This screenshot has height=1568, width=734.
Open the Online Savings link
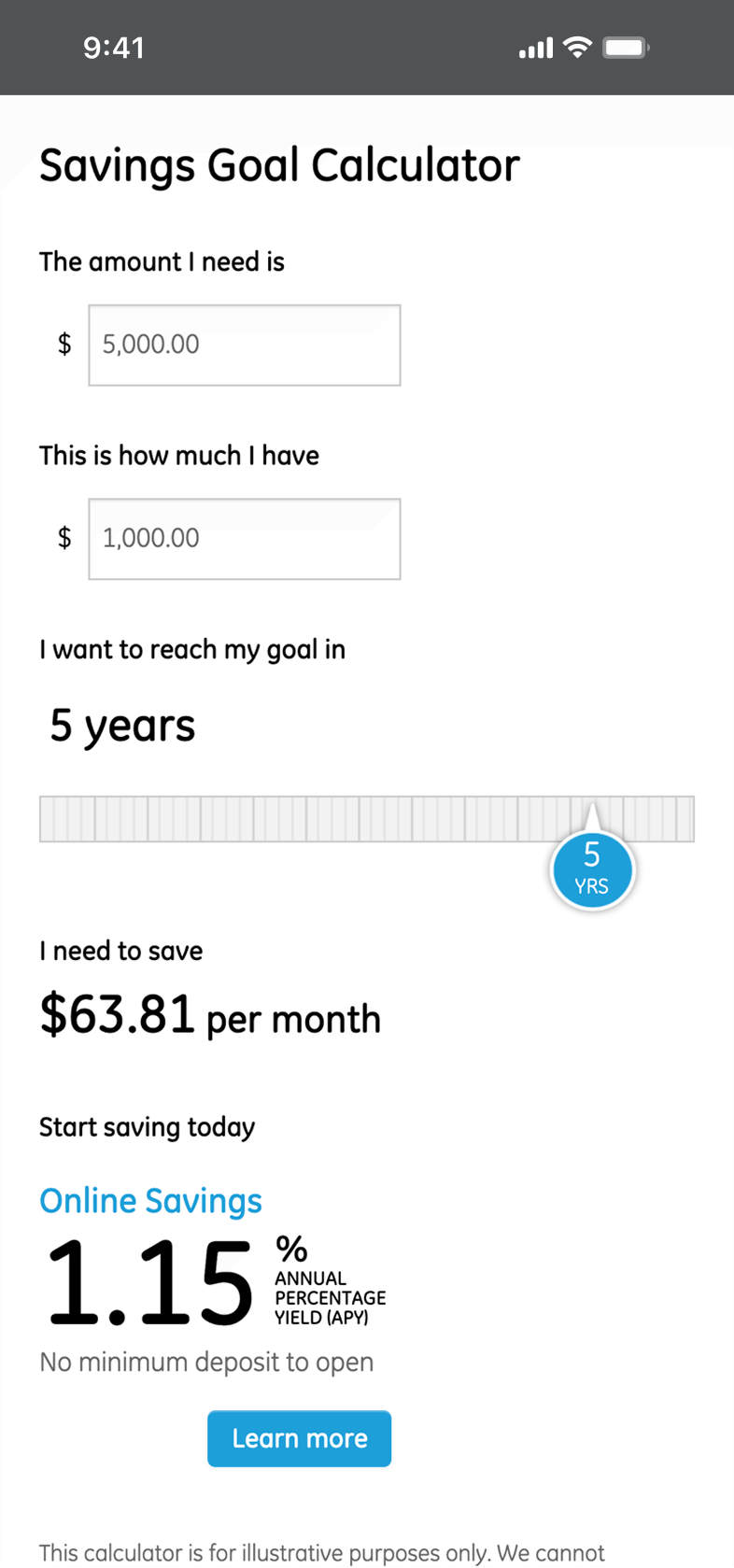(150, 1201)
